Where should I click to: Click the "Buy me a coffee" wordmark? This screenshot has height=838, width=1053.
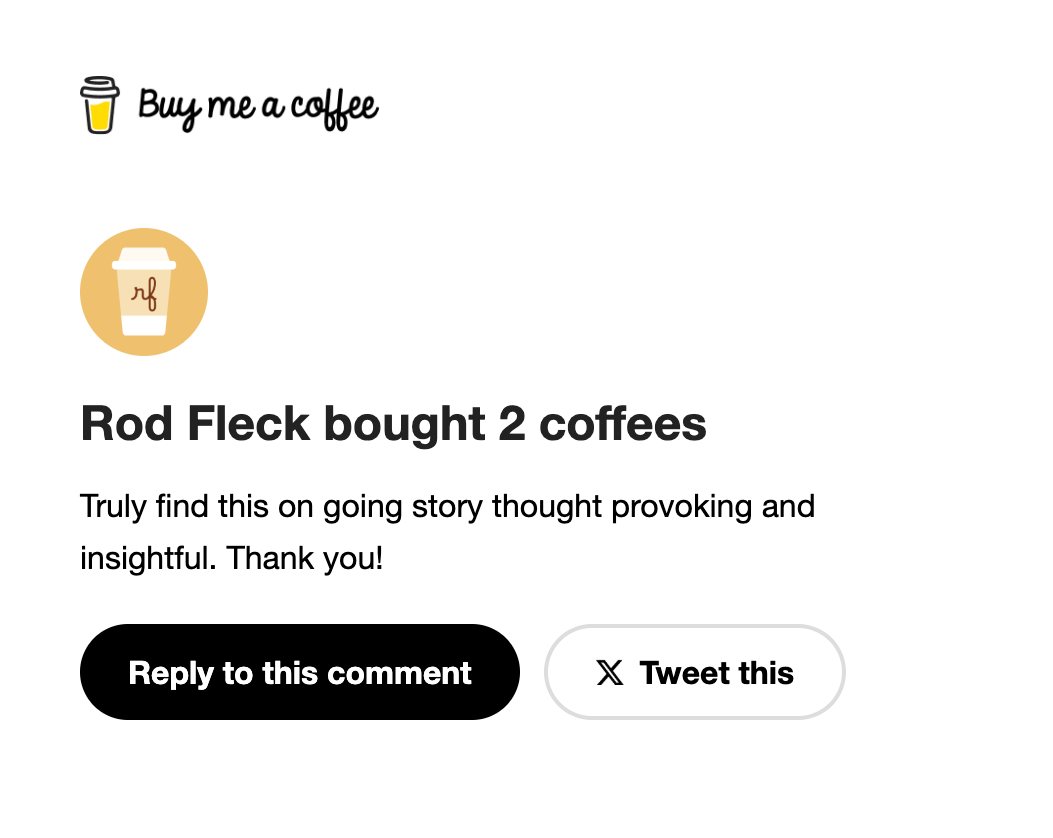pos(258,106)
